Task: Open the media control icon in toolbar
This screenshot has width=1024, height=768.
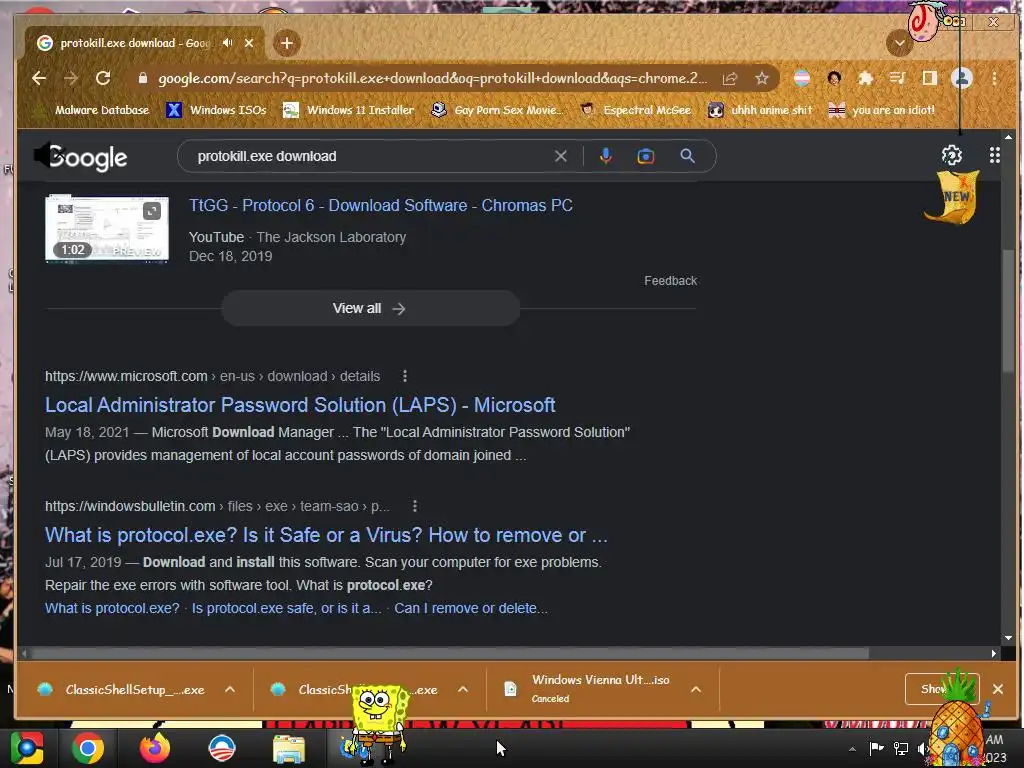Action: [897, 78]
